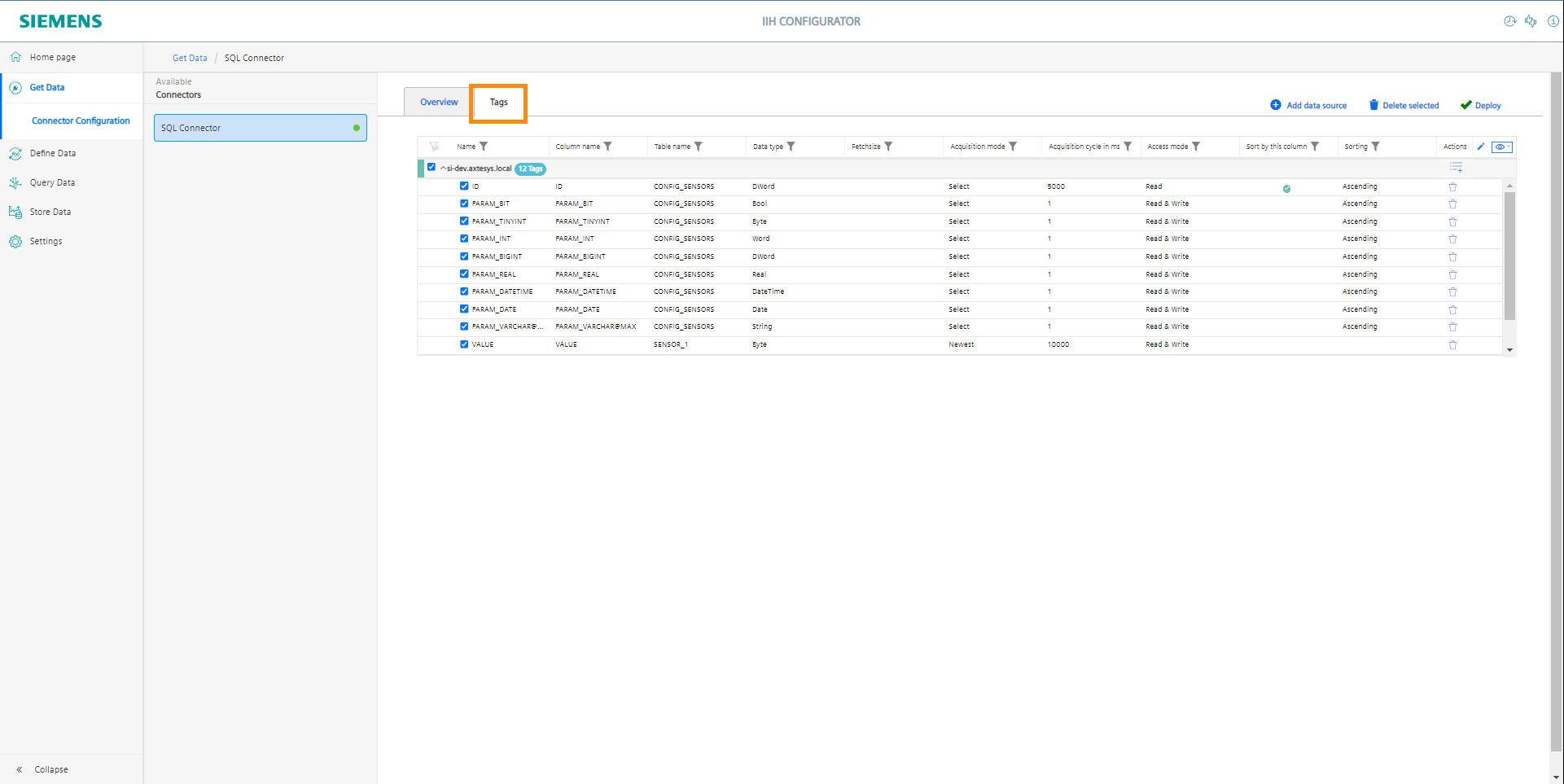Open Define Data in the sidebar

coord(52,153)
